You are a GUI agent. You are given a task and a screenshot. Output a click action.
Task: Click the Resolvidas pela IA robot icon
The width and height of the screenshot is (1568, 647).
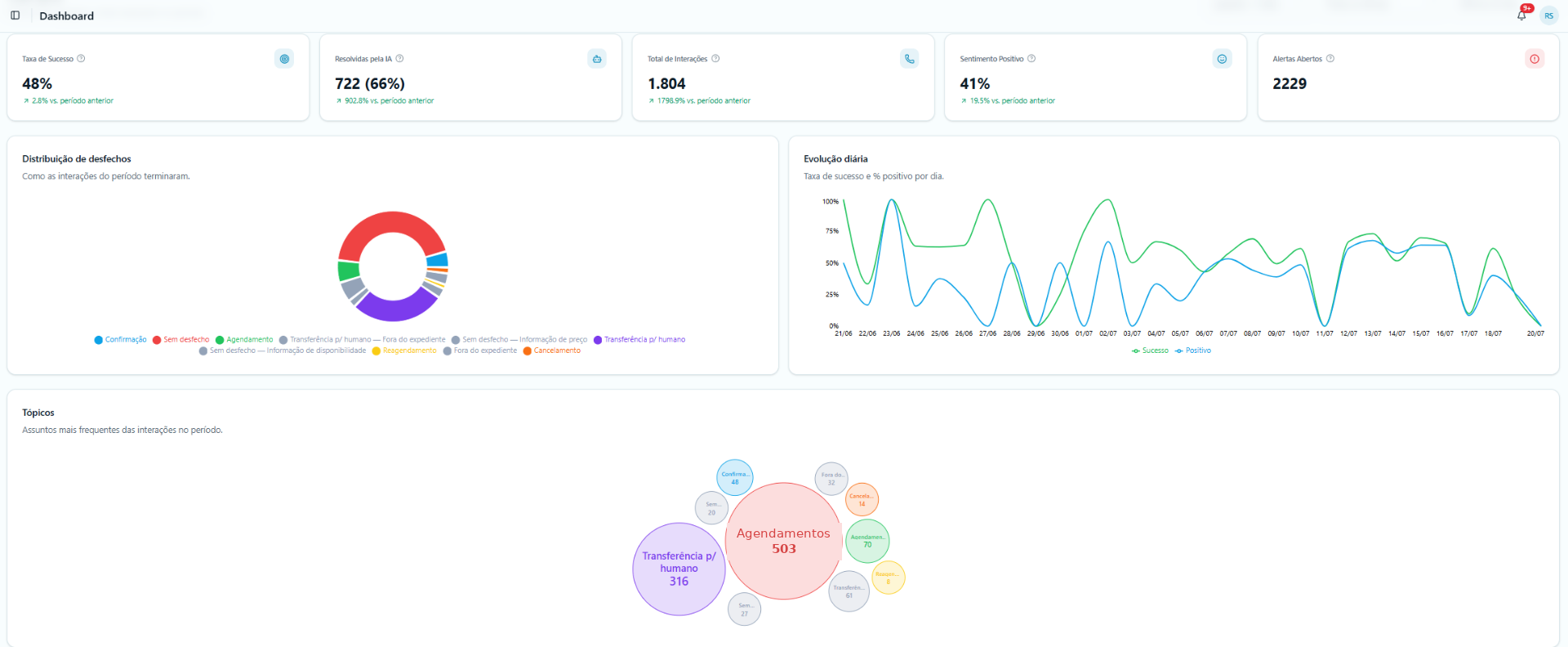point(597,59)
